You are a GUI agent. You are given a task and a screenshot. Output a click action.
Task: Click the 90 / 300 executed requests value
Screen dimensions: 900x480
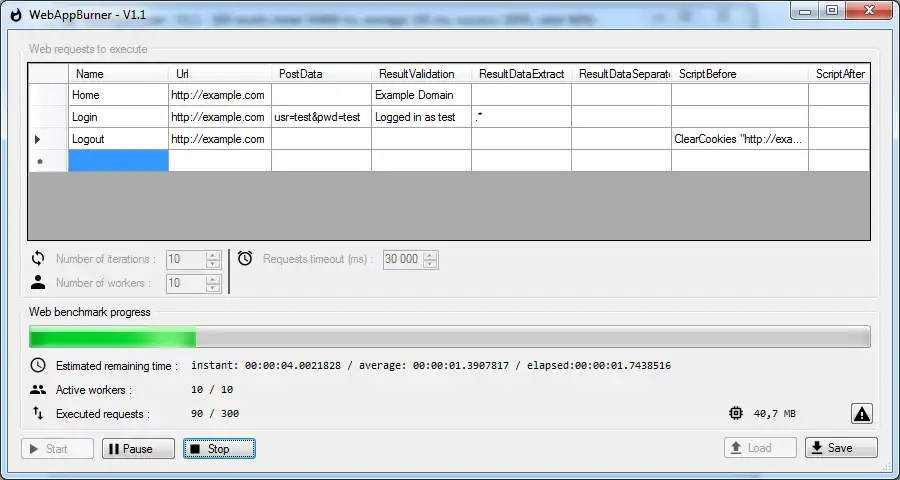(x=215, y=413)
